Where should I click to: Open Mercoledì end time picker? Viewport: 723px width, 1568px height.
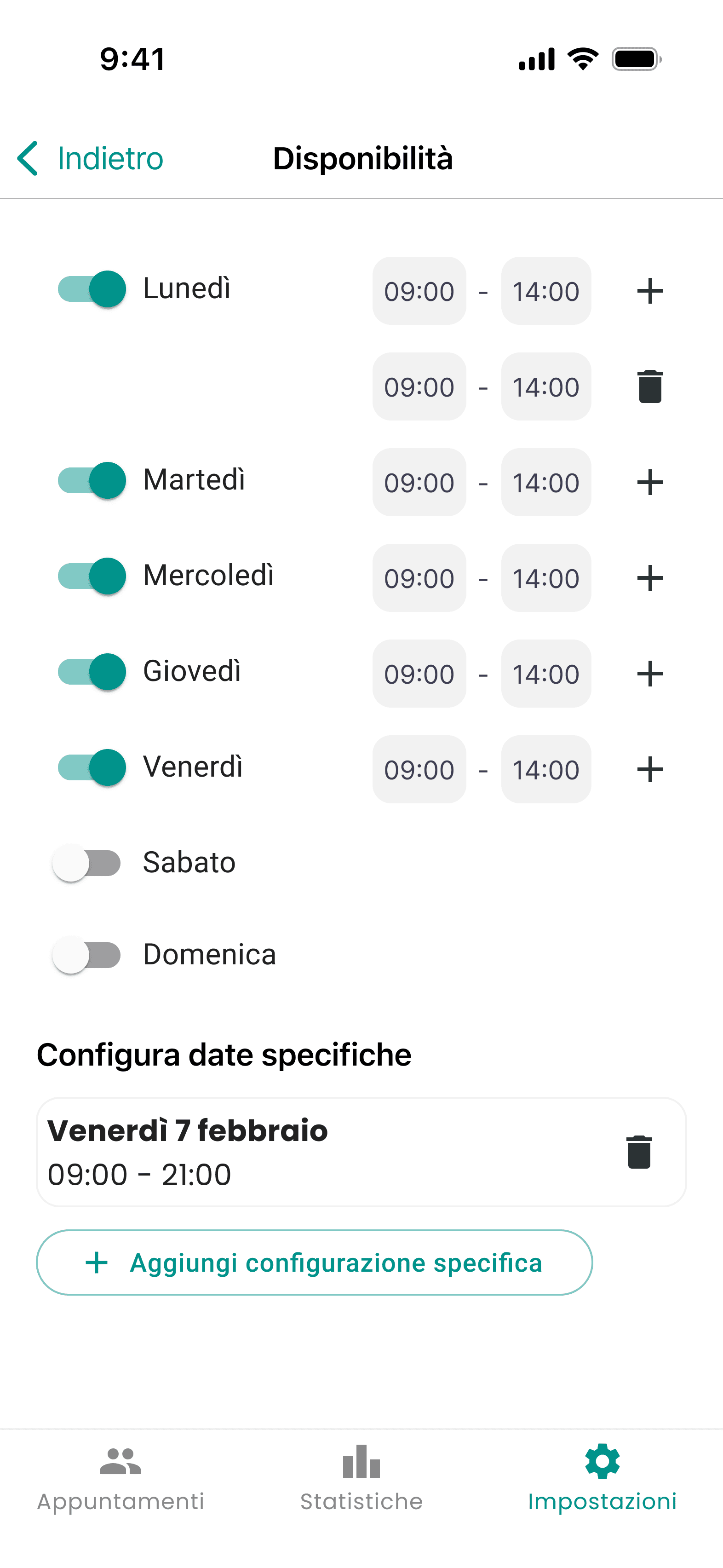pos(546,578)
